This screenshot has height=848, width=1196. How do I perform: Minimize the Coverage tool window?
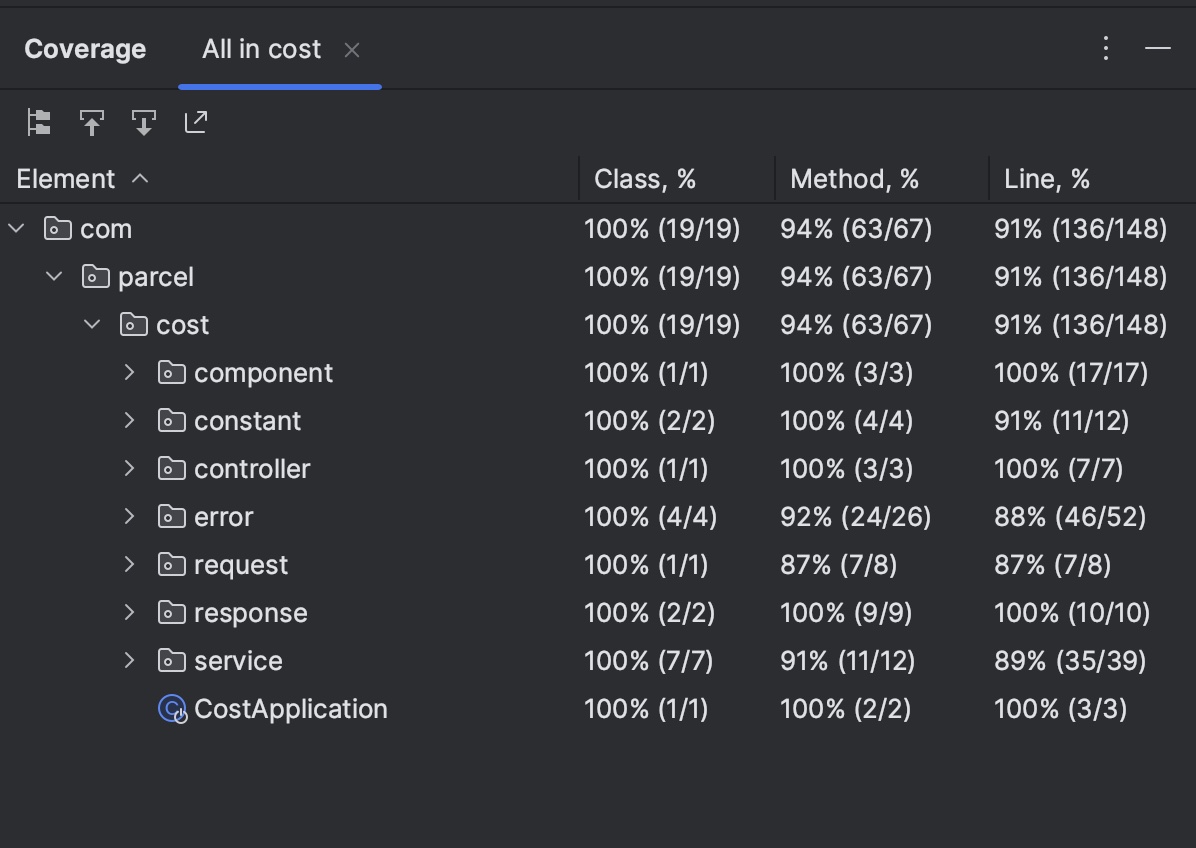(1158, 48)
